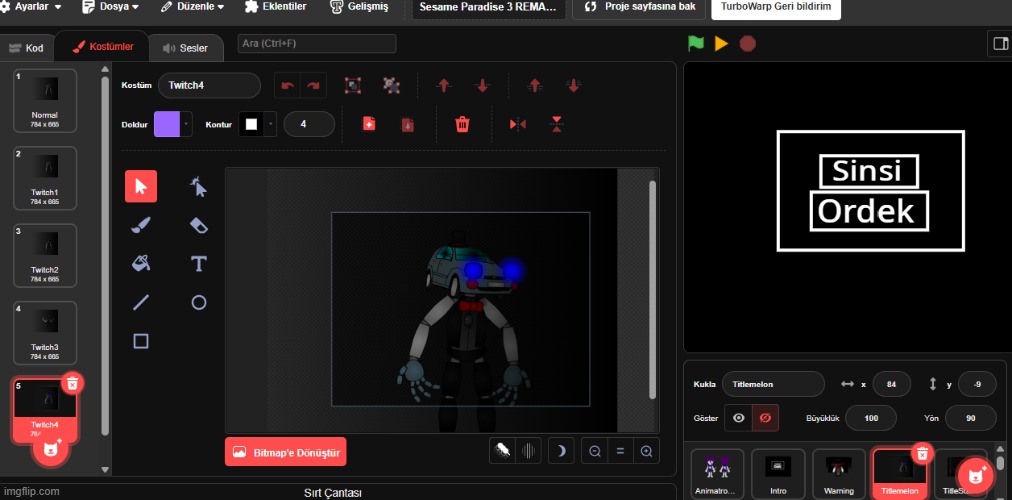Viewport: 1012px width, 500px height.
Task: Select the Circle shape tool
Action: tap(199, 302)
